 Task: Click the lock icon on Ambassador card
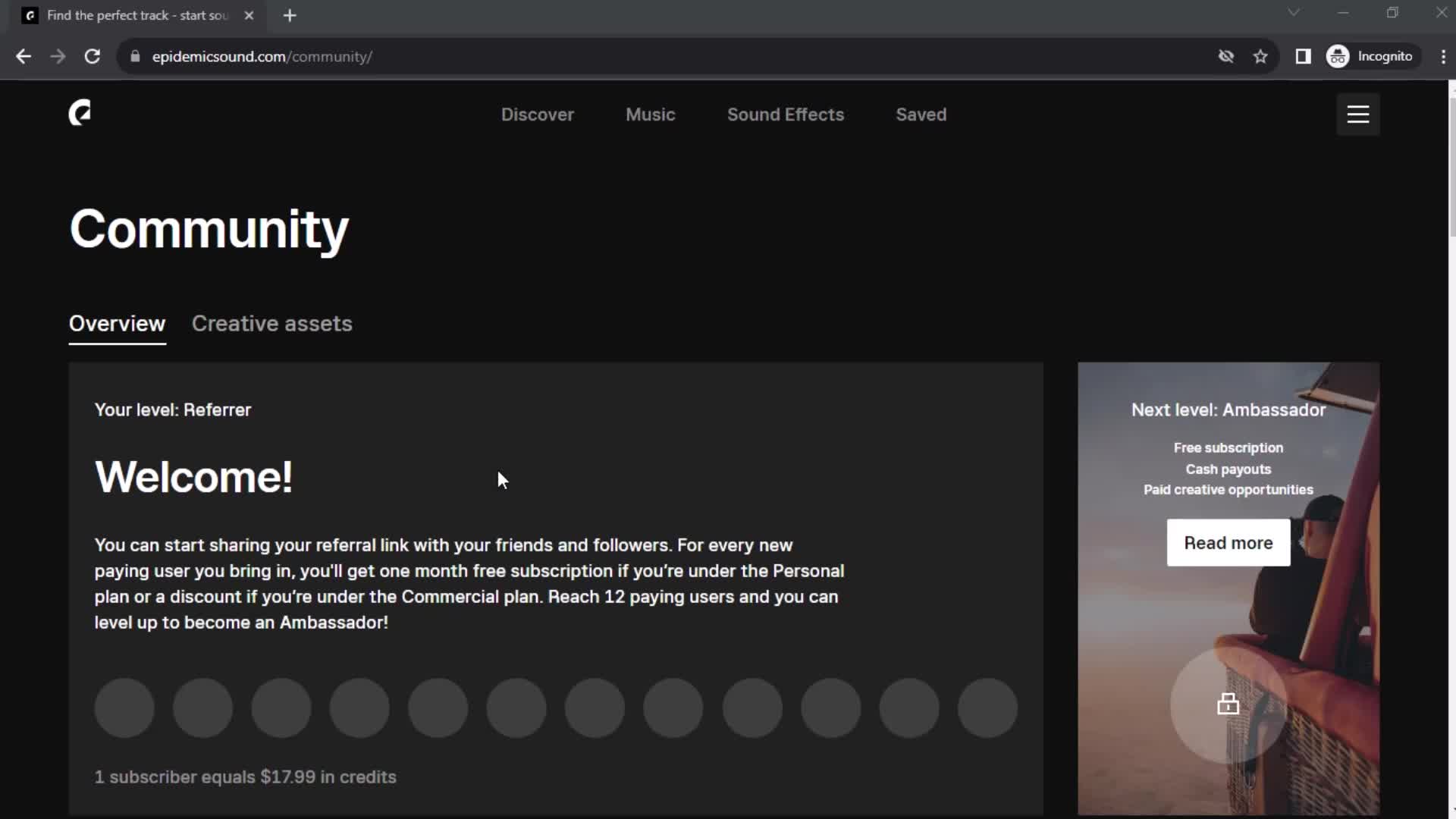click(1226, 704)
